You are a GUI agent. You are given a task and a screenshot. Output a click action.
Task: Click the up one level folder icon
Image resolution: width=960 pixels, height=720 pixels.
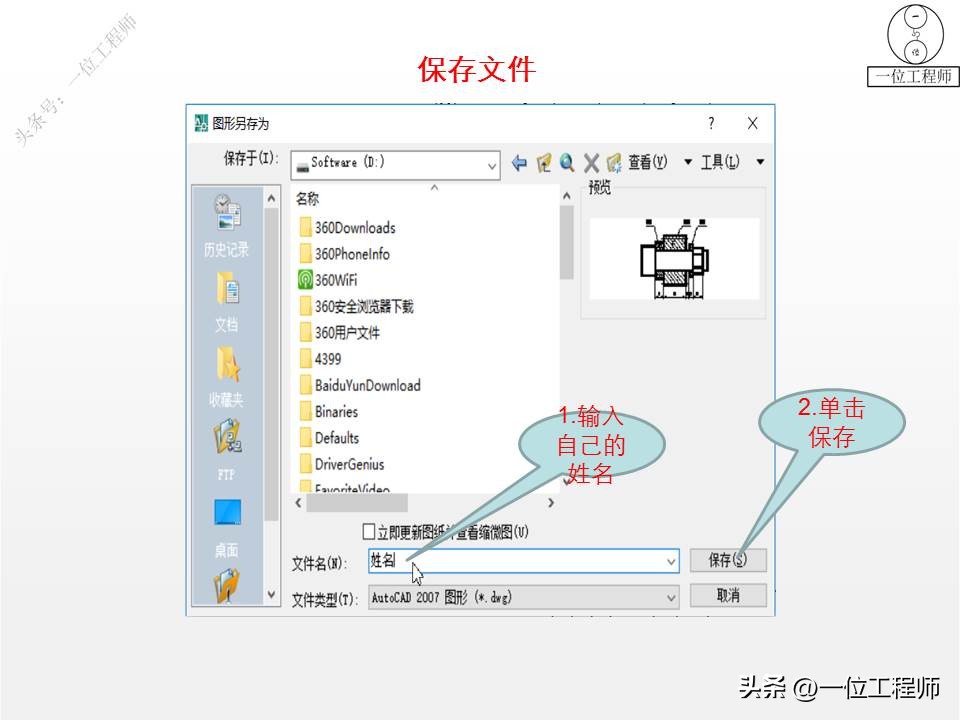pos(546,163)
